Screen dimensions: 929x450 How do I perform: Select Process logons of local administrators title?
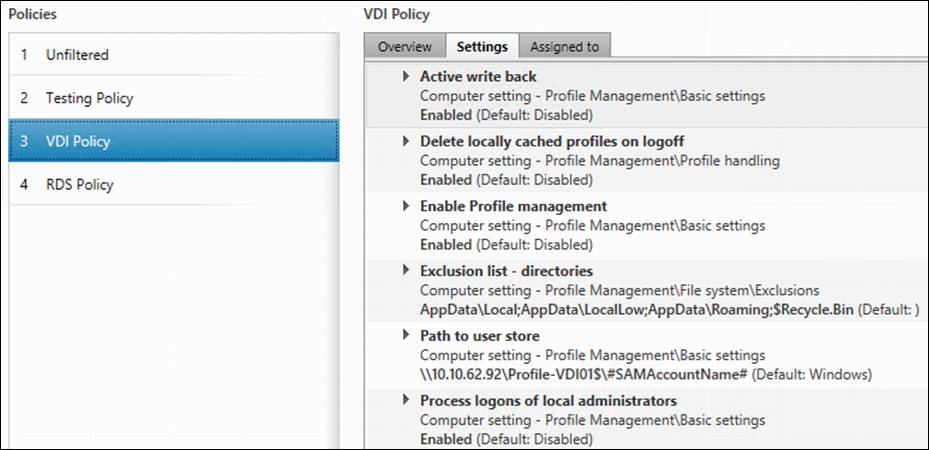click(x=548, y=401)
